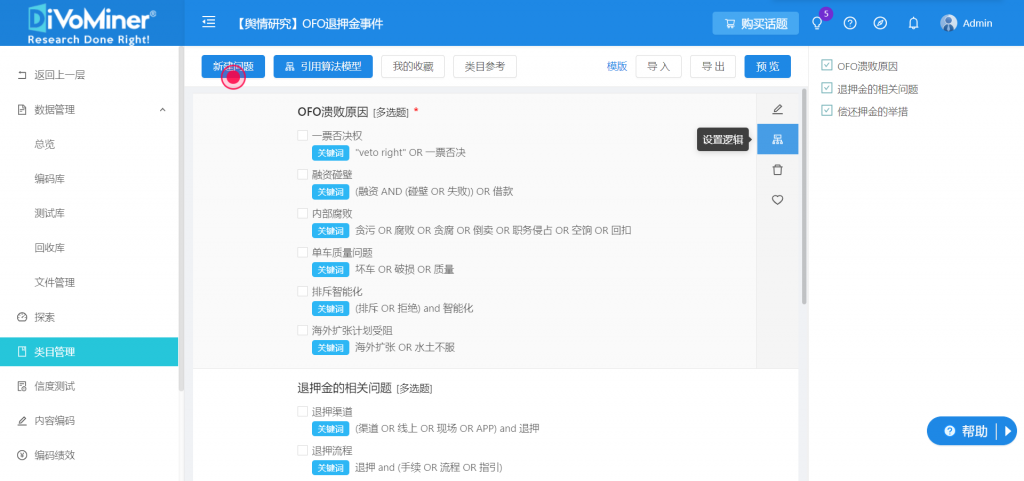Click the 导入 button
Image resolution: width=1024 pixels, height=481 pixels.
(x=658, y=66)
